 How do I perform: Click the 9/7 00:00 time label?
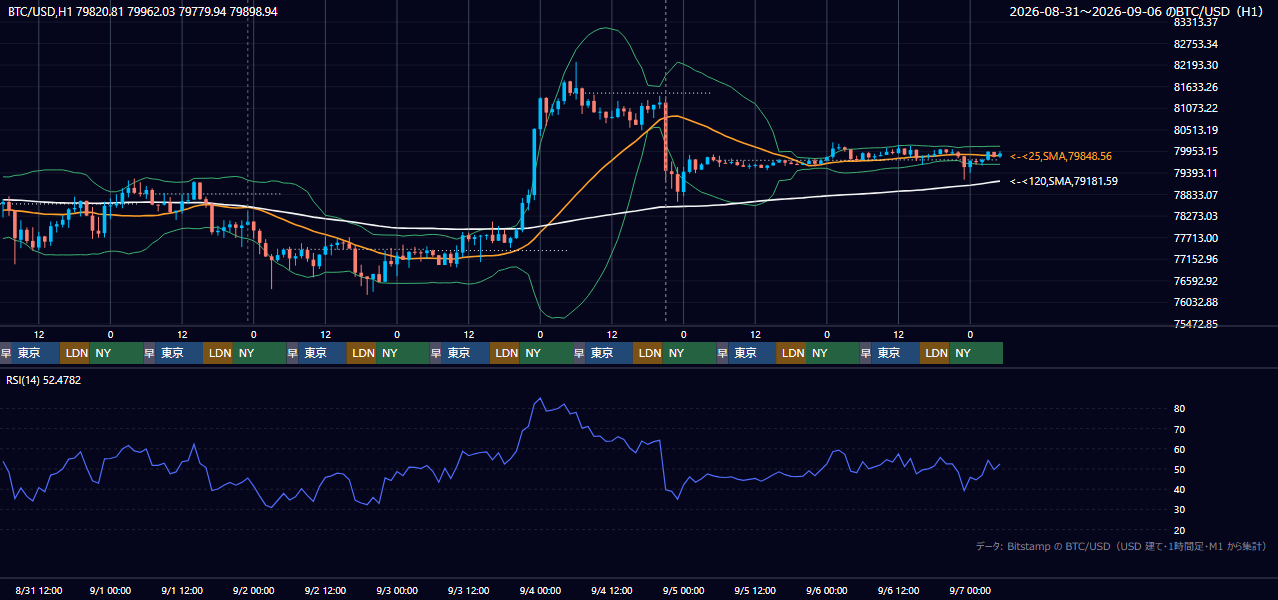(x=970, y=590)
